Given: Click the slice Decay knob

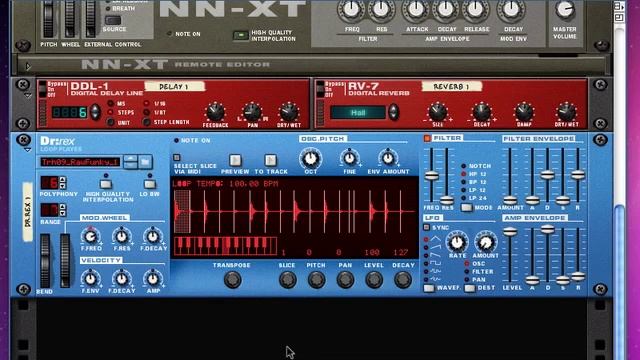Looking at the screenshot, I should 403,280.
